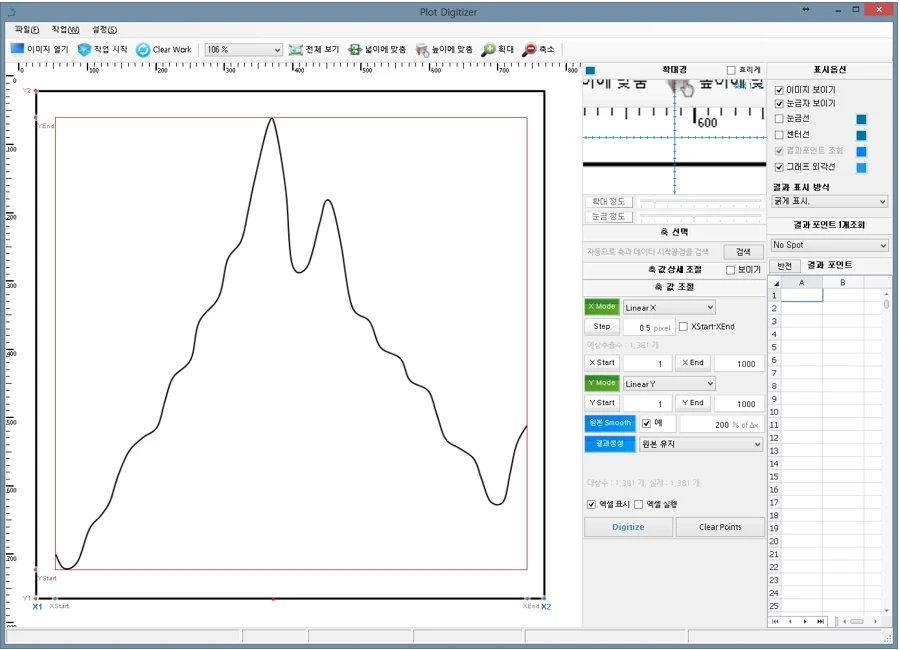Click the Step button

point(602,326)
